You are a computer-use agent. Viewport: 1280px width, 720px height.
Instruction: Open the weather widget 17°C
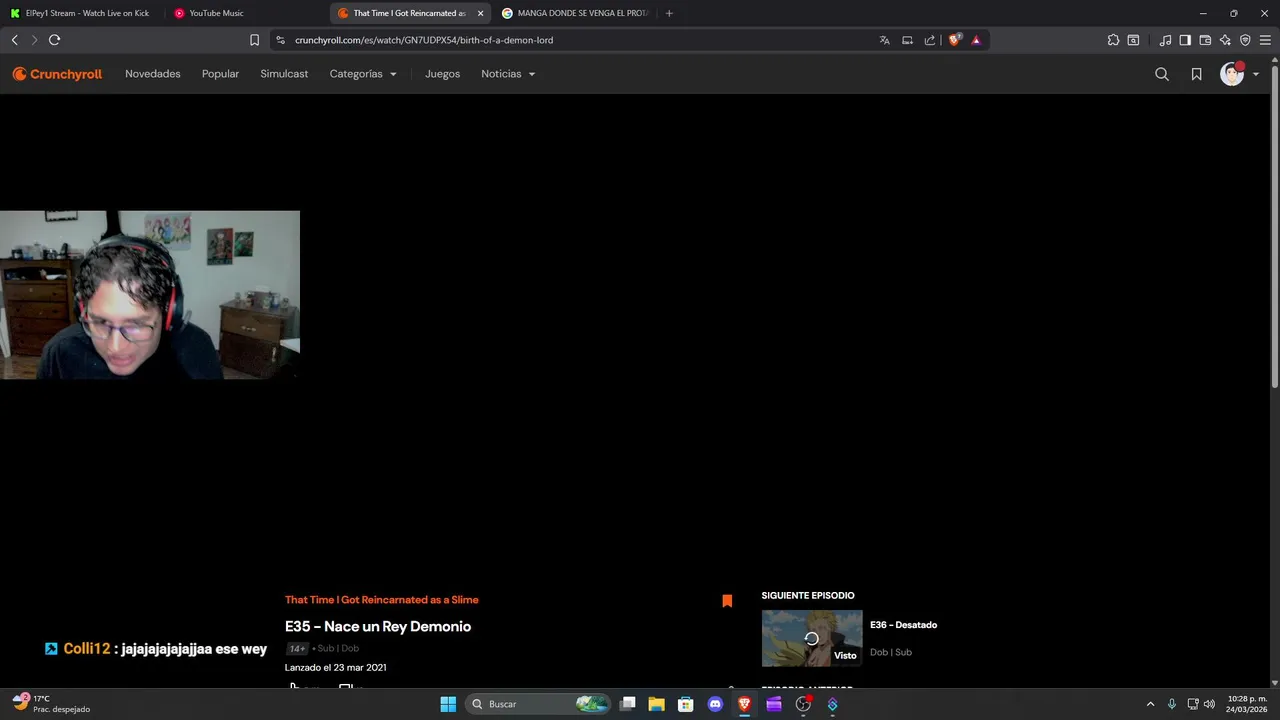tap(51, 704)
